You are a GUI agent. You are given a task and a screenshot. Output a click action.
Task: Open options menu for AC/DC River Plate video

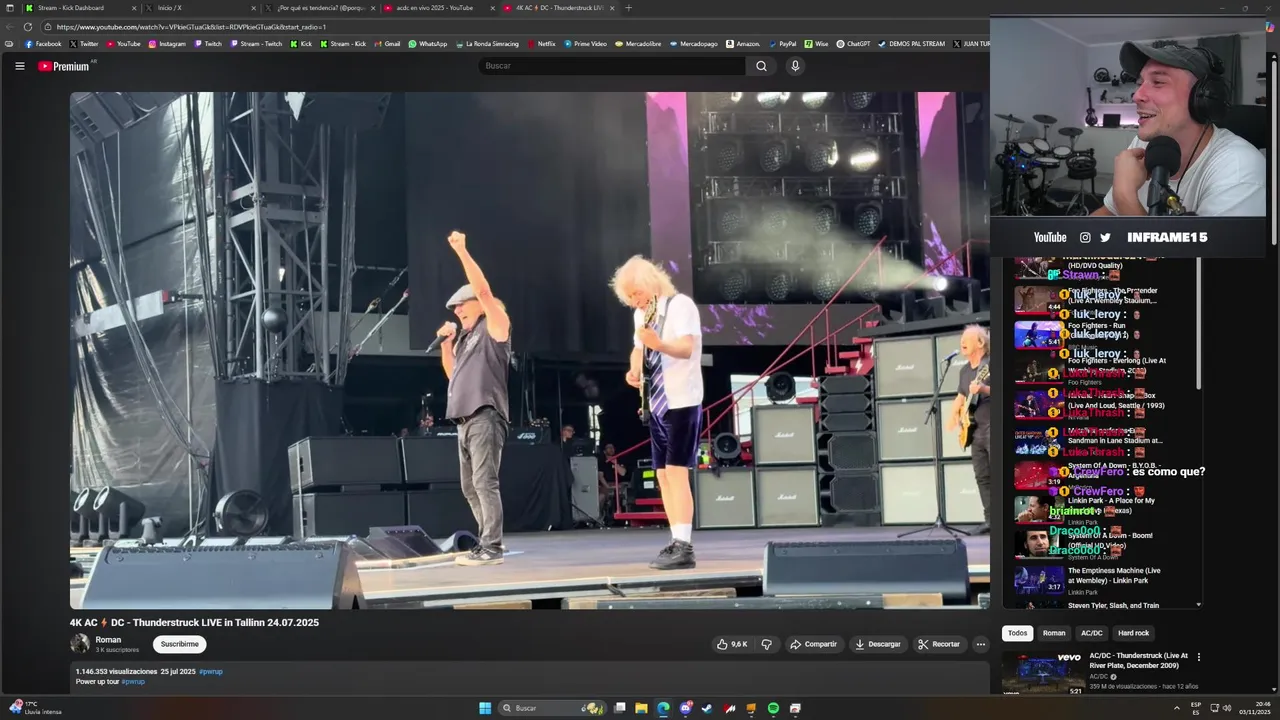coord(1198,657)
